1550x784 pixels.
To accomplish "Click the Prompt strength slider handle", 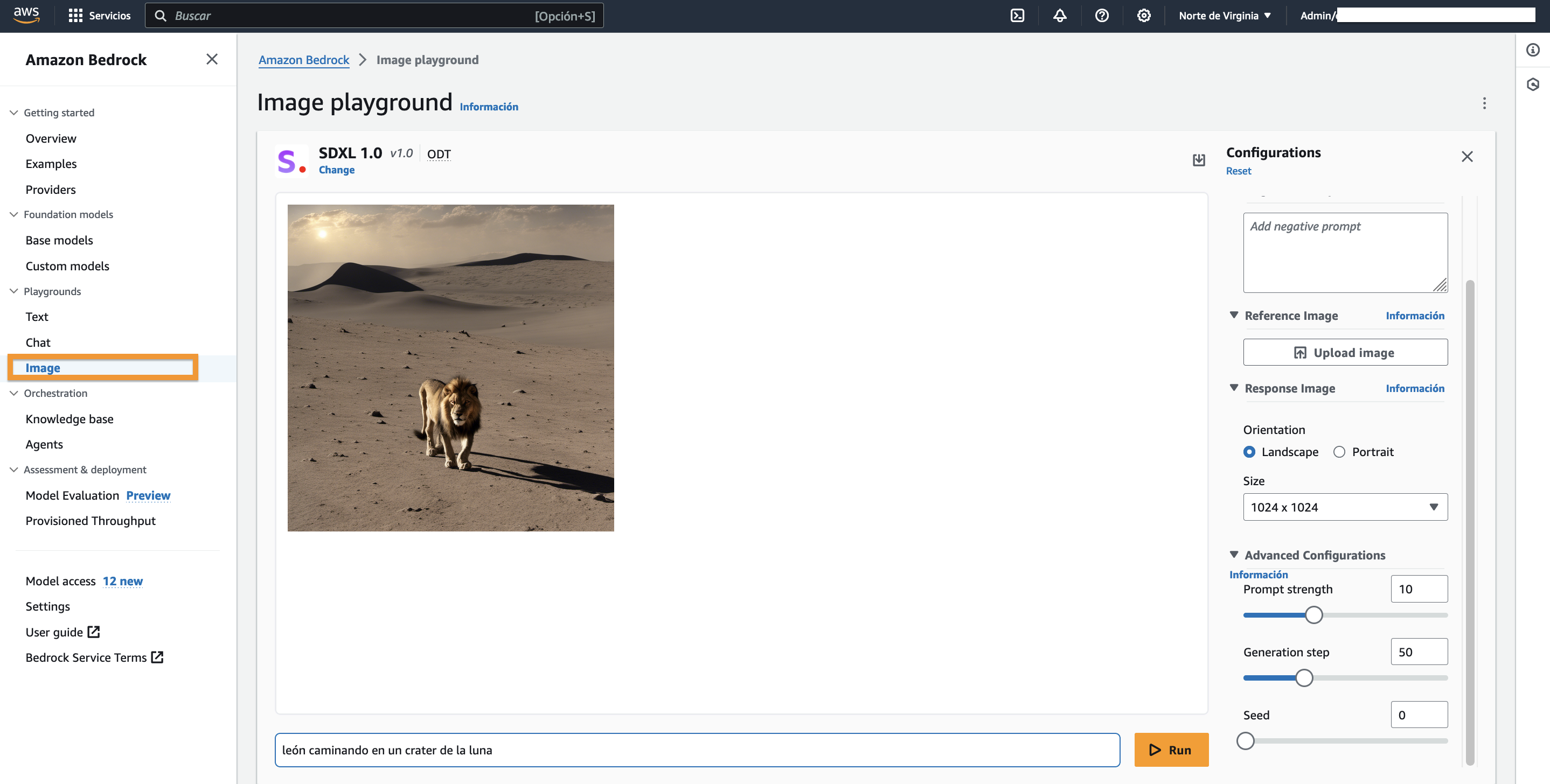I will click(1313, 614).
